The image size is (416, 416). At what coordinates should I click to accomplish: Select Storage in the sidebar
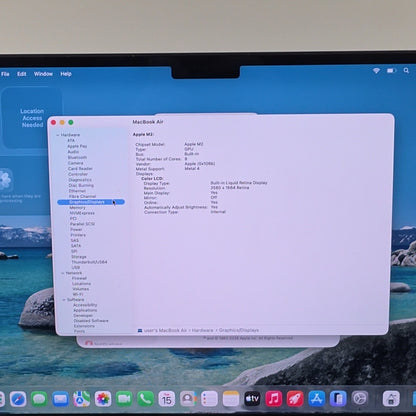coord(79,257)
